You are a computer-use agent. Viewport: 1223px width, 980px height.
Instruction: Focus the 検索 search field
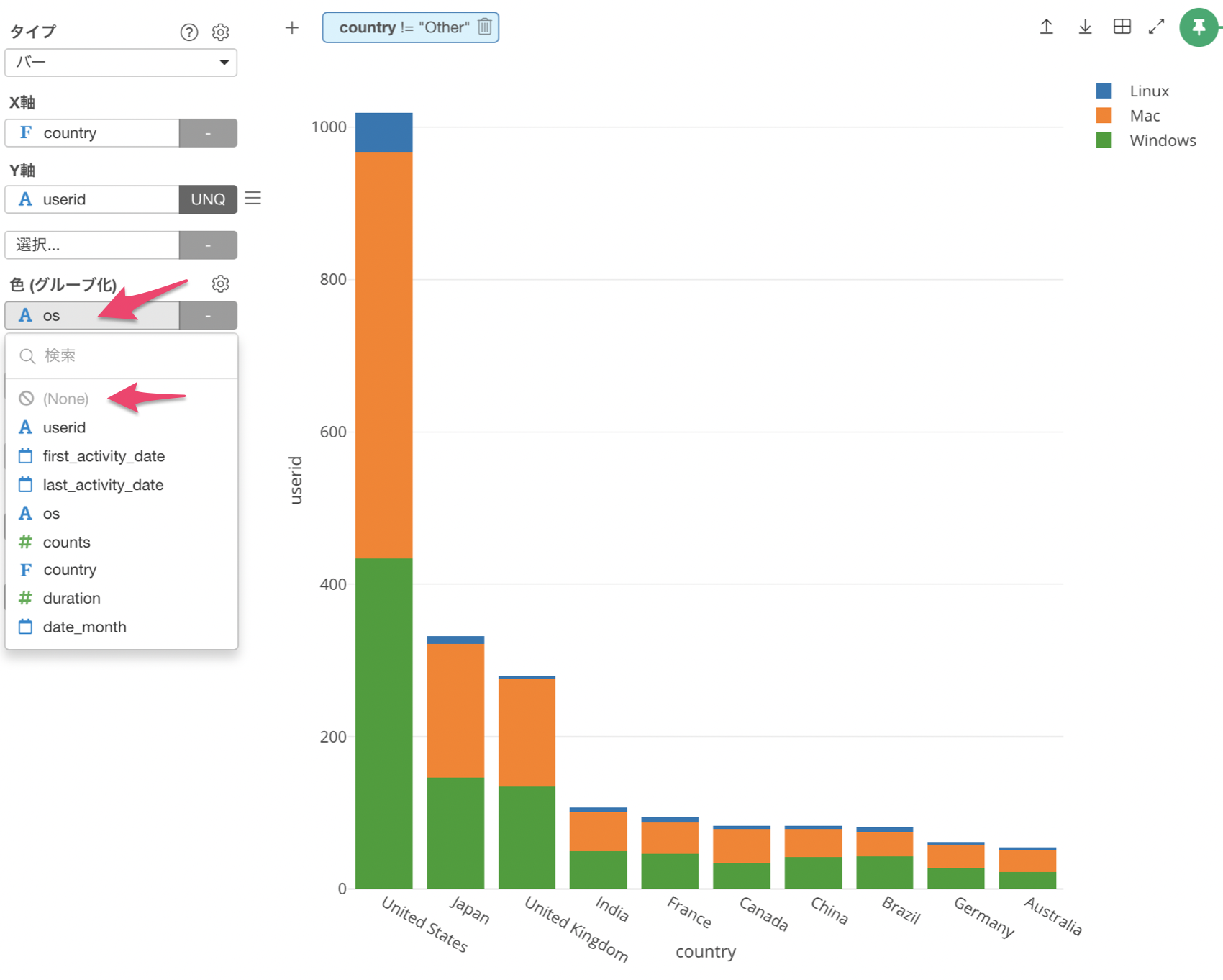(x=122, y=356)
